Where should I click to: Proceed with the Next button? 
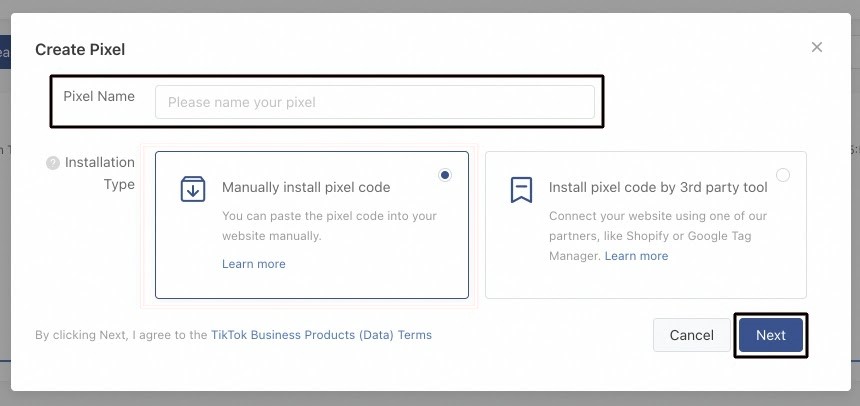tap(771, 335)
